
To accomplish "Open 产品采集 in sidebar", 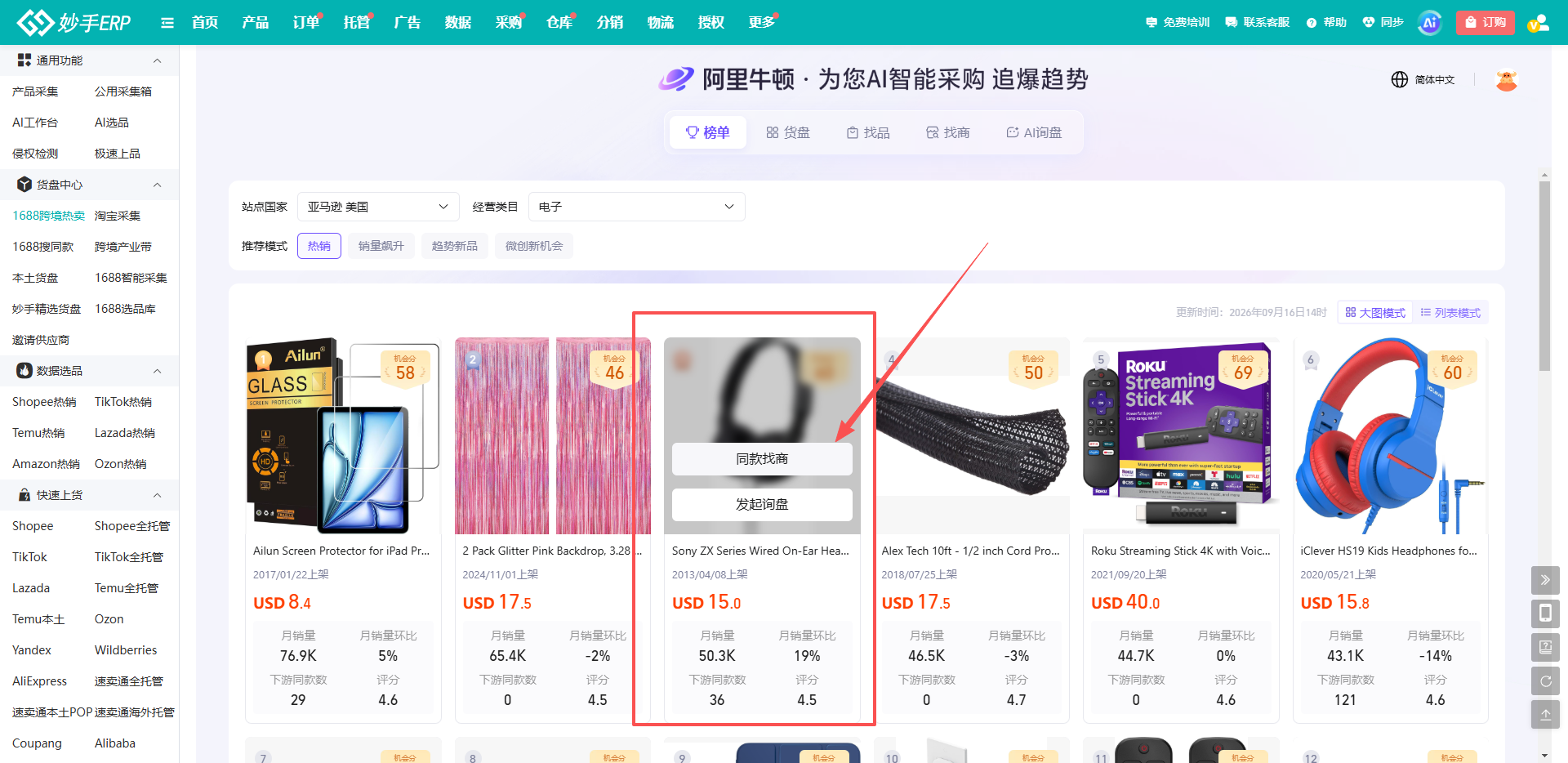I will pos(35,91).
